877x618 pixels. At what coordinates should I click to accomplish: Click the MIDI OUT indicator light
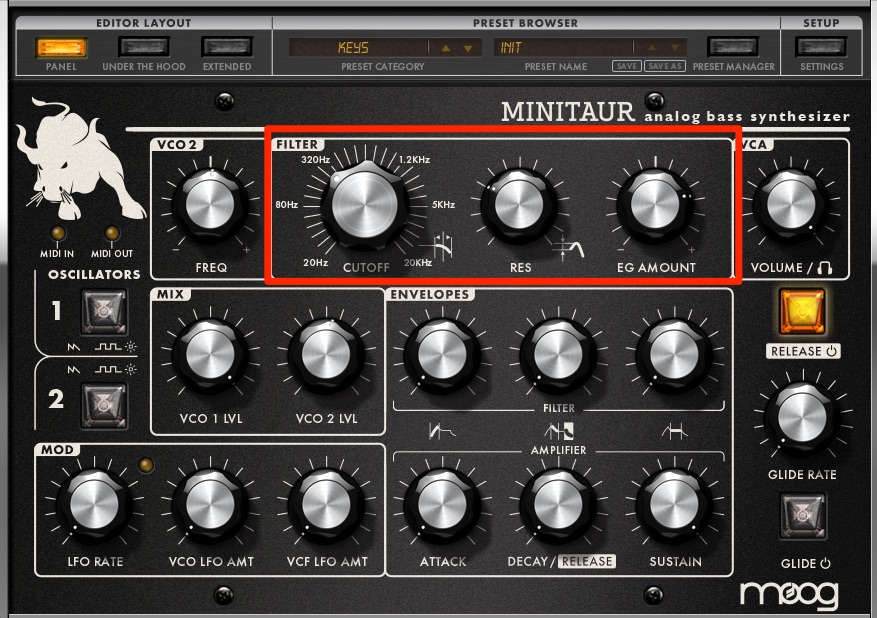pos(112,233)
